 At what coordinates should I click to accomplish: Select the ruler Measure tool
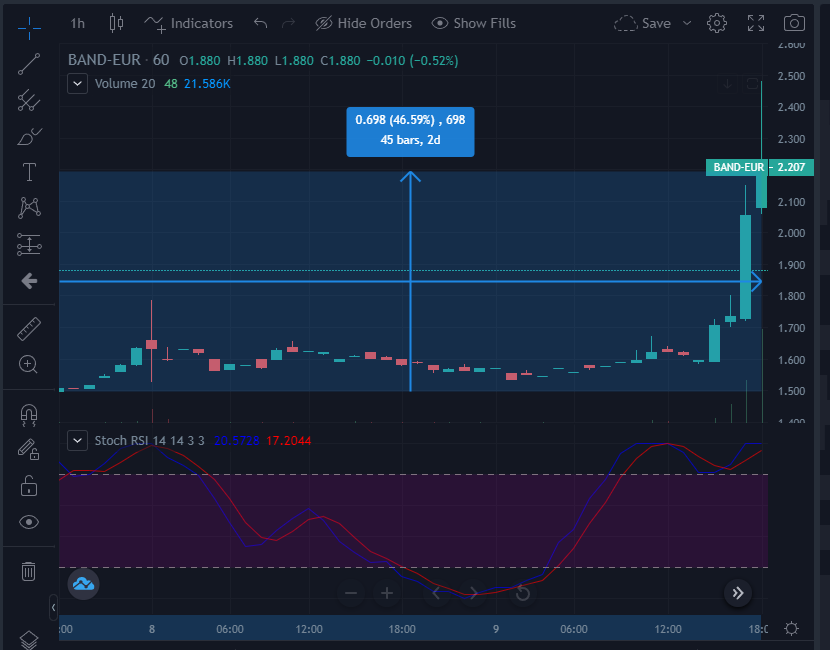[x=29, y=329]
